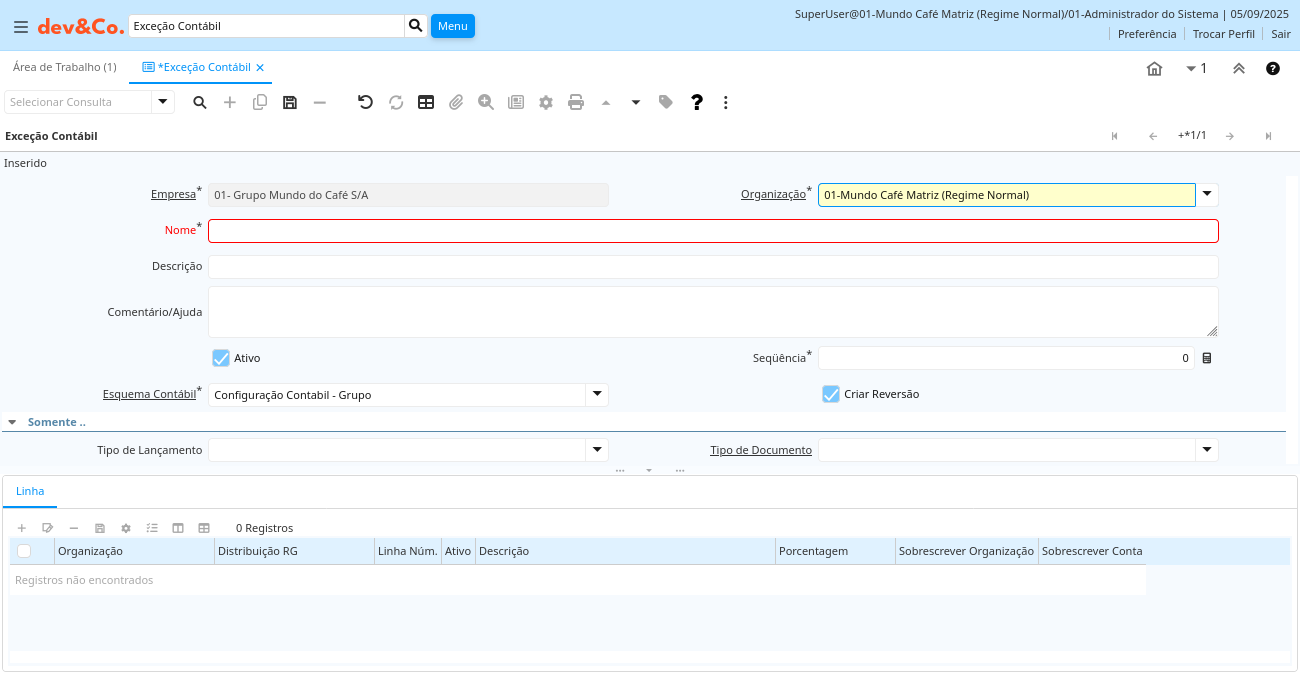Click the blue Menu button
This screenshot has height=674, width=1300.
(453, 26)
